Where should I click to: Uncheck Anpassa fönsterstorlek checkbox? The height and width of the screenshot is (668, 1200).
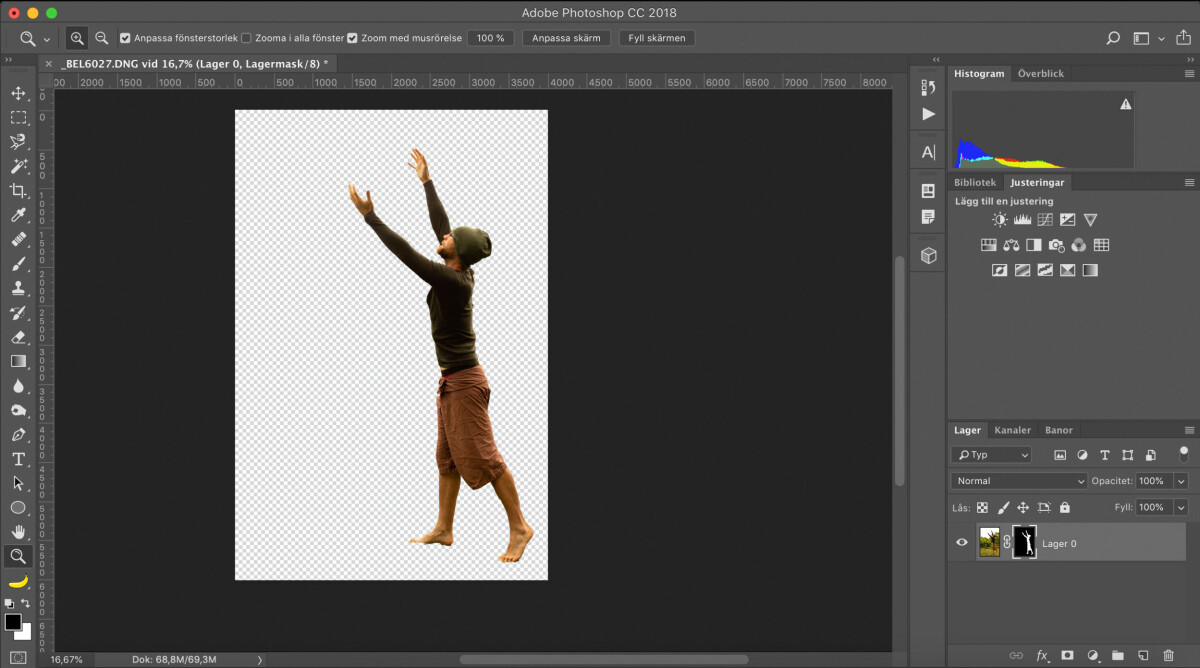[125, 38]
